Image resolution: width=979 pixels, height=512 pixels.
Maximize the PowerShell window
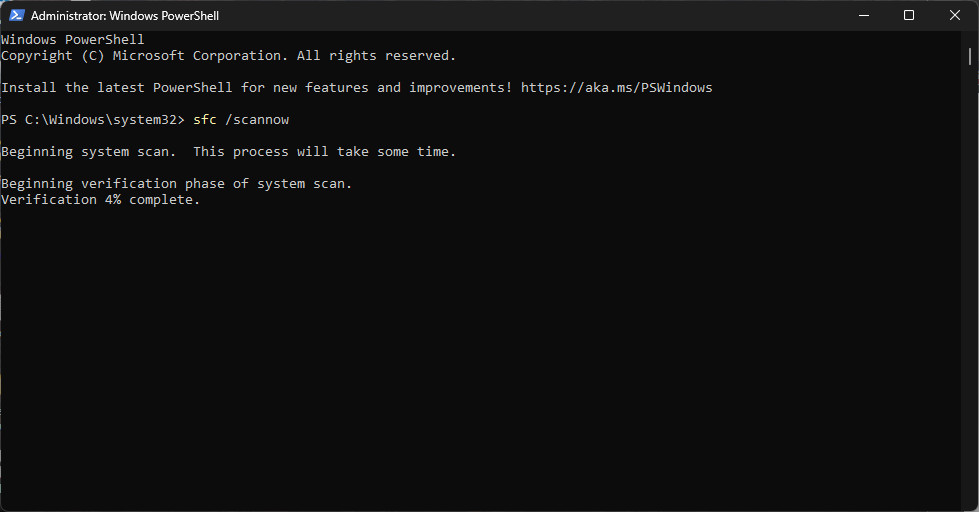tap(909, 15)
